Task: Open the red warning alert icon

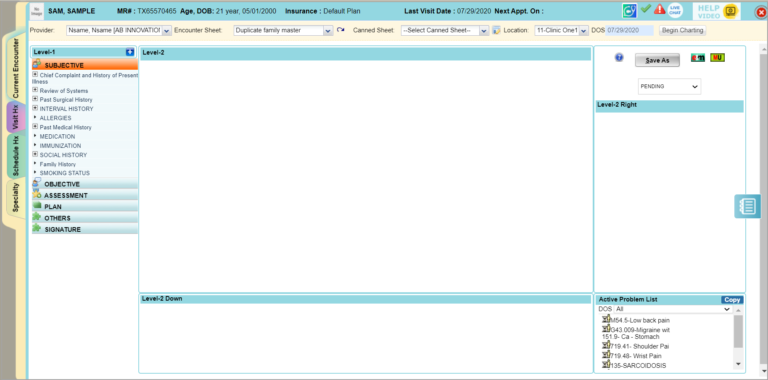Action: 660,9
